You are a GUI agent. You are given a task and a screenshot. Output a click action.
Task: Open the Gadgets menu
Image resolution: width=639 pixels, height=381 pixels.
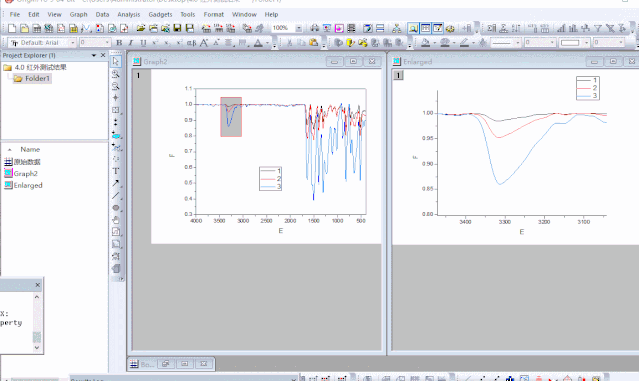[160, 14]
